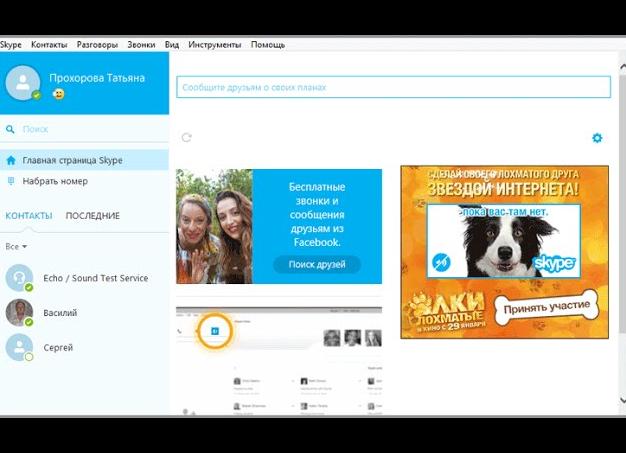Select contact Сергей
This screenshot has height=453, width=626.
(x=84, y=347)
